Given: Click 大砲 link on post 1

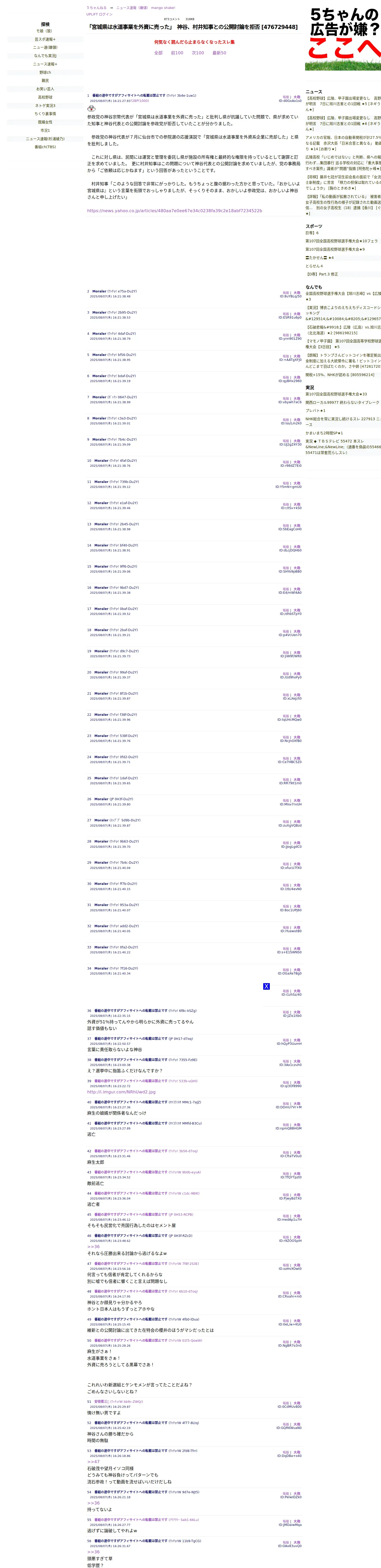Looking at the screenshot, I should click(297, 97).
